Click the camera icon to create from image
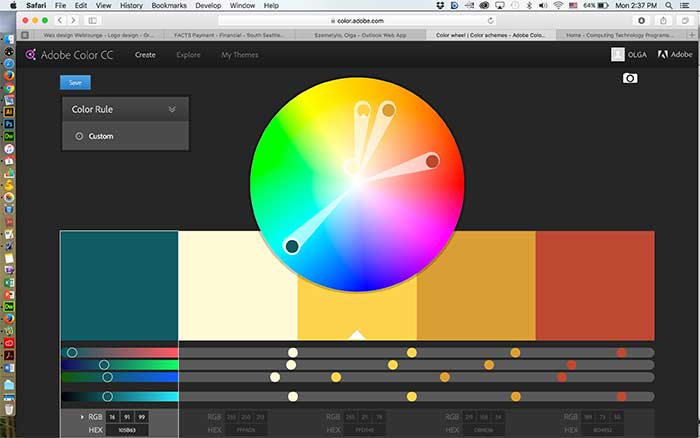 [x=629, y=78]
